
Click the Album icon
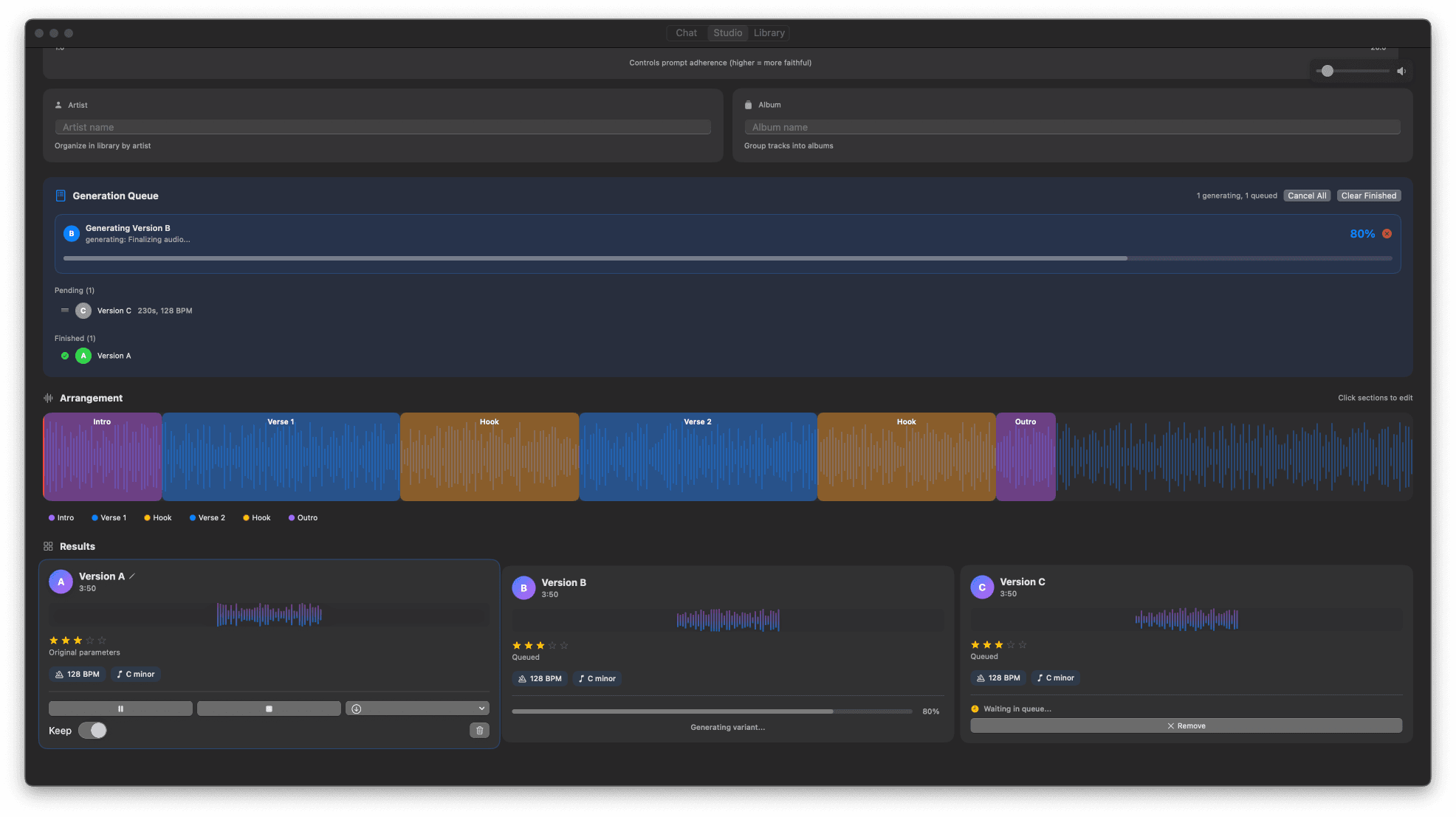749,105
